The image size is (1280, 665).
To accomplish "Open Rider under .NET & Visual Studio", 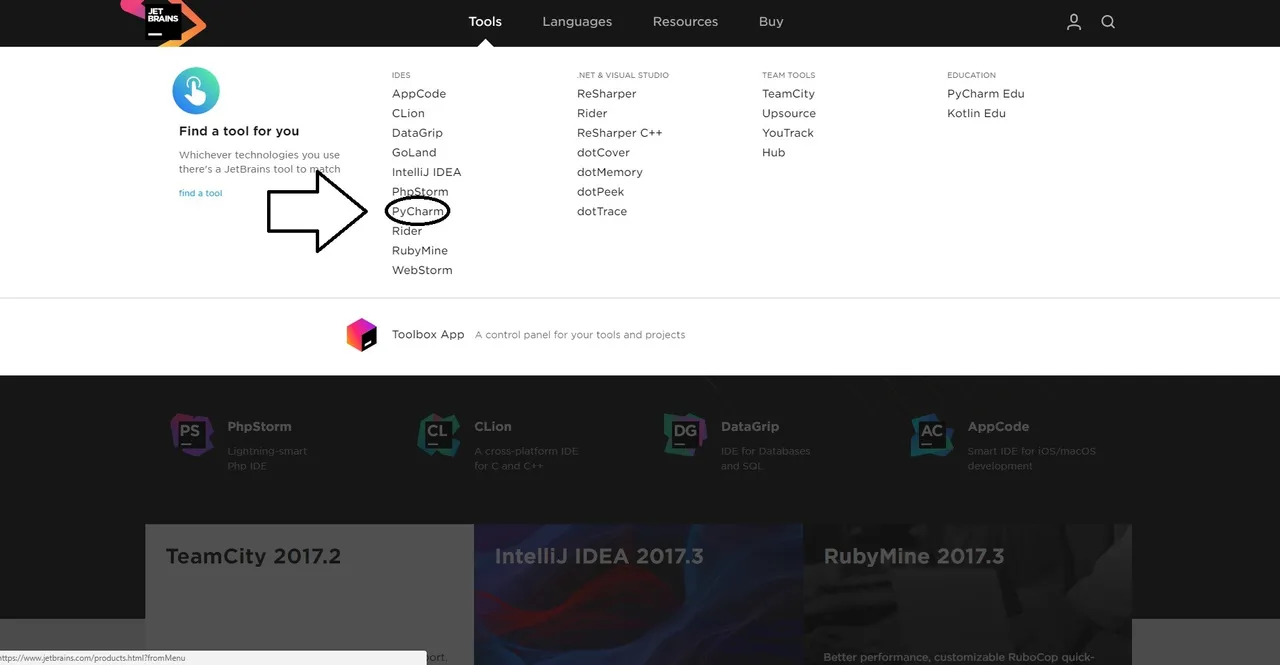I will pos(592,113).
